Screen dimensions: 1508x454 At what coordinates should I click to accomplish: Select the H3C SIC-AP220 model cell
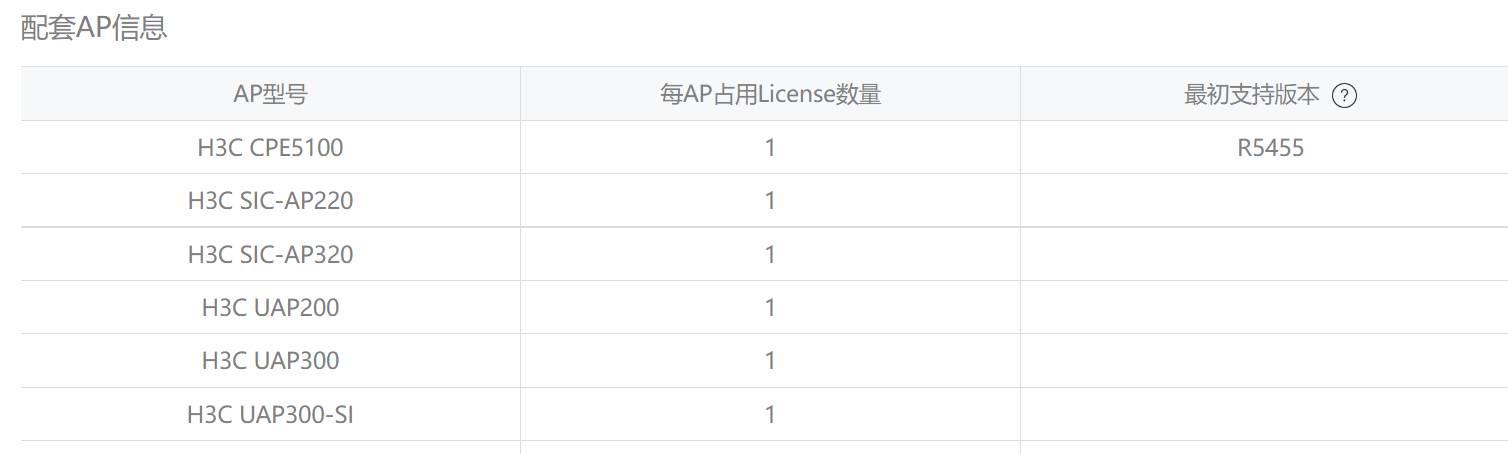pyautogui.click(x=270, y=201)
